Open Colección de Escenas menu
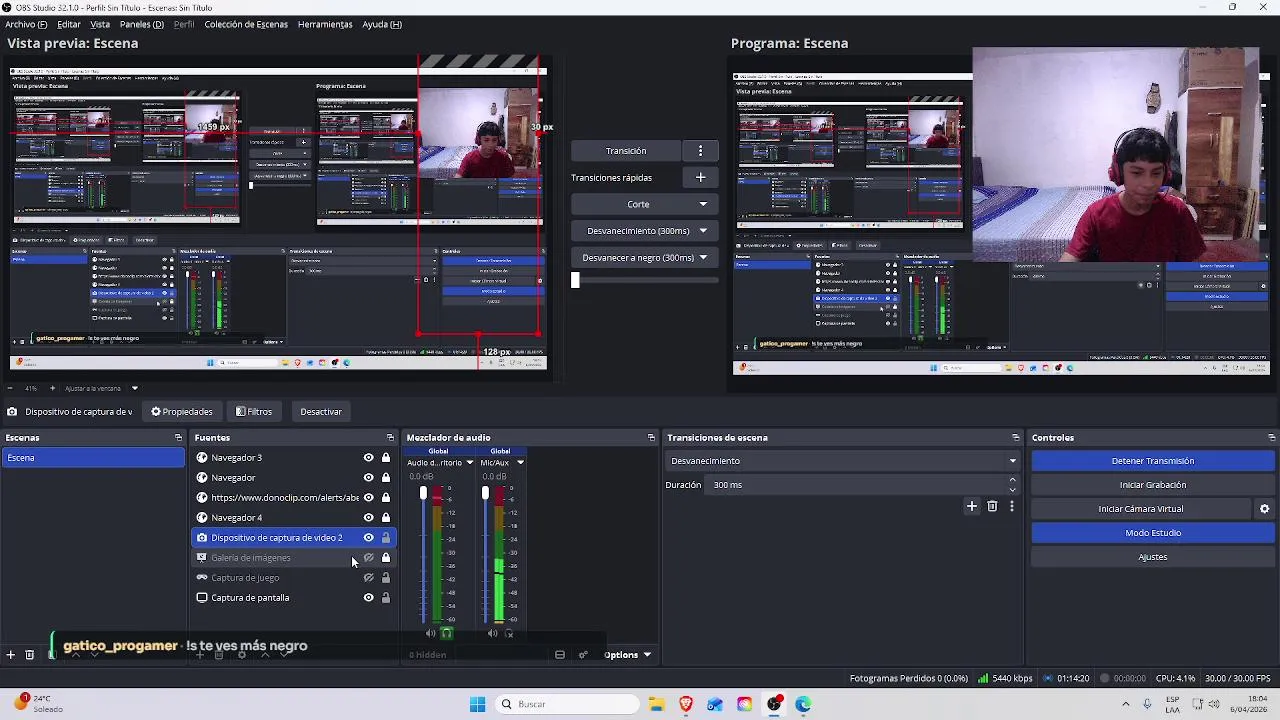This screenshot has width=1280, height=720. (246, 24)
